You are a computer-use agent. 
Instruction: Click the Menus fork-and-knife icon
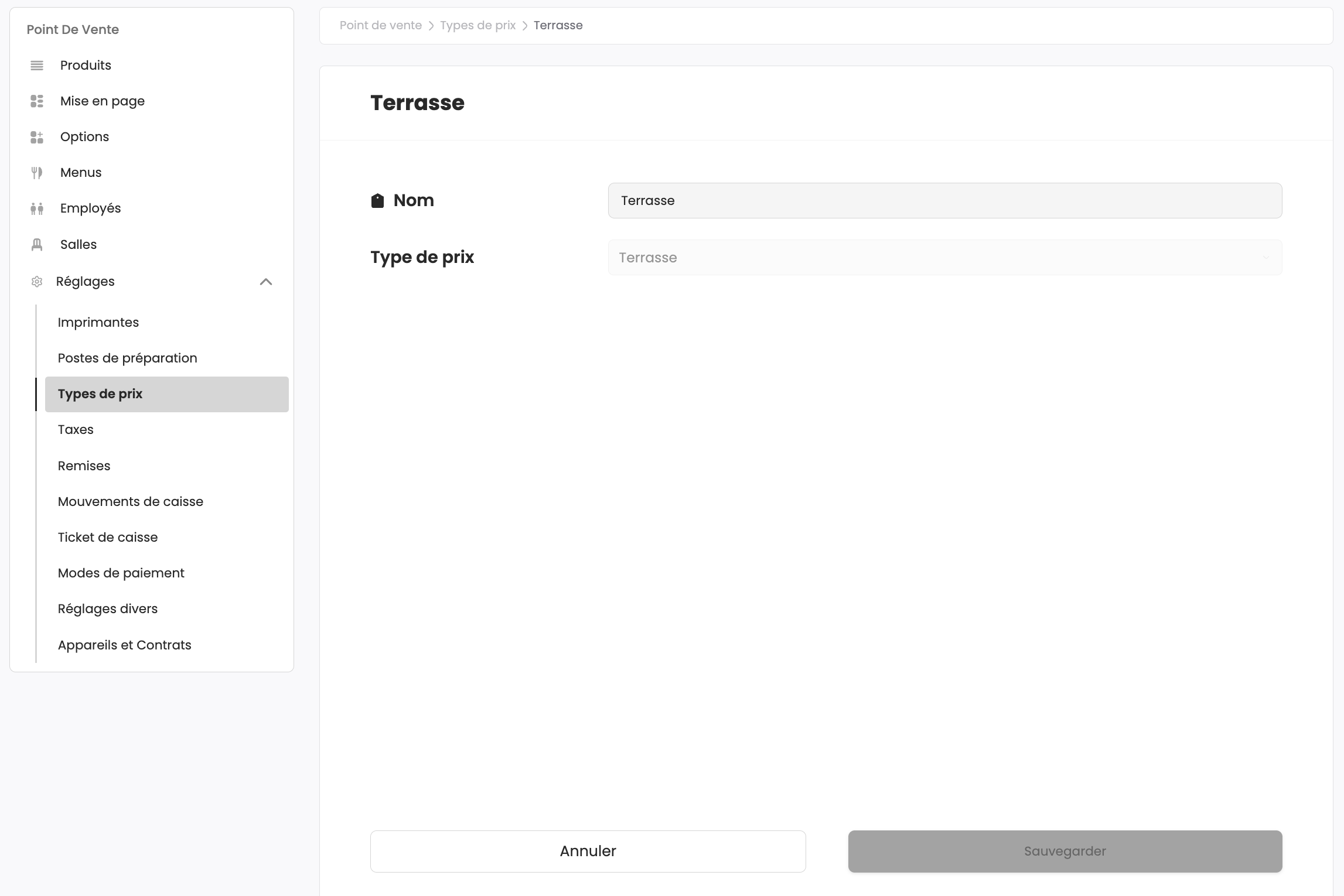tap(37, 173)
